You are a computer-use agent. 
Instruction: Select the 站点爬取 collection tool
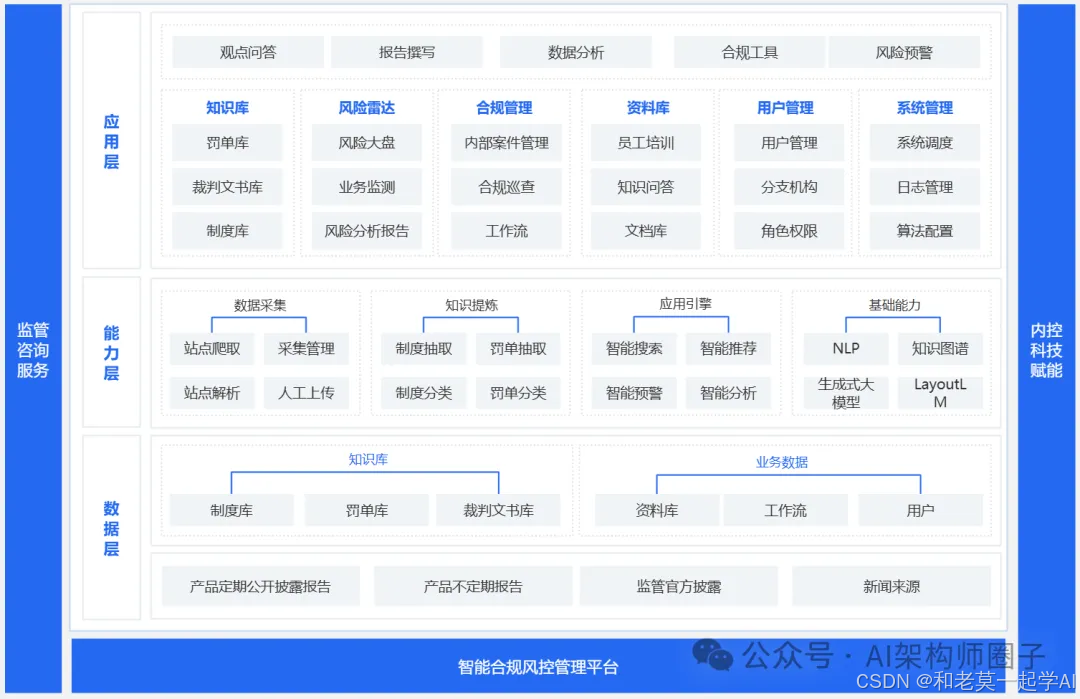211,348
